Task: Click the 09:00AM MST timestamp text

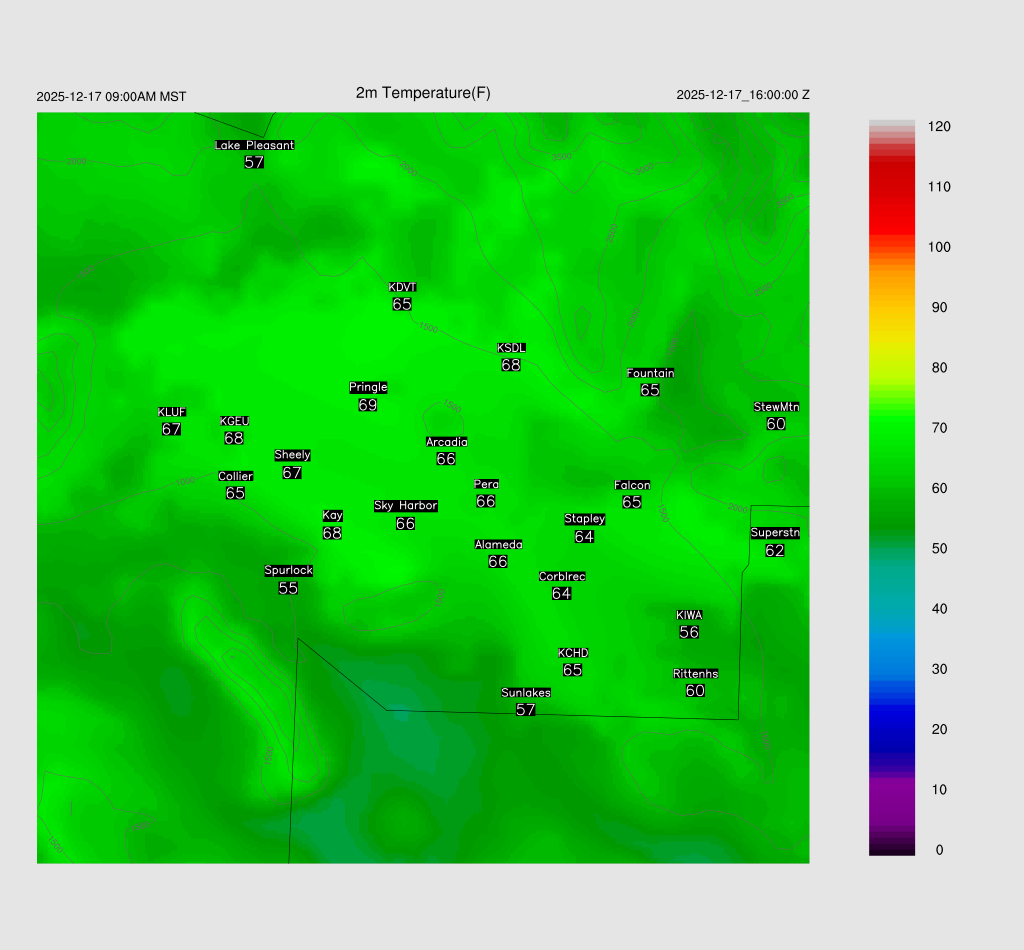Action: (x=111, y=97)
